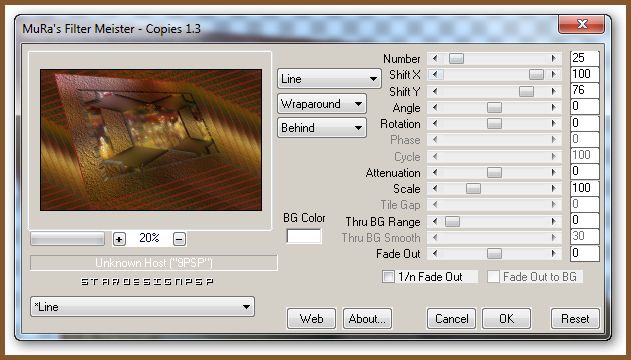The width and height of the screenshot is (631, 360).
Task: Click the Shift Y slider thumb
Action: point(526,91)
